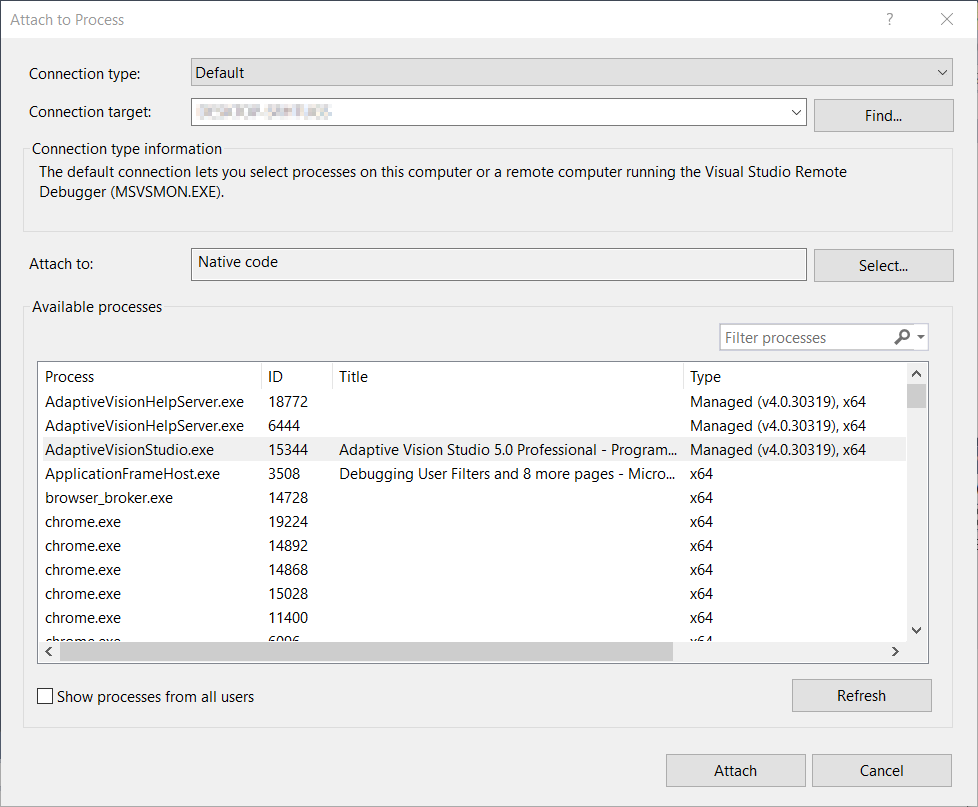Expand the Connection target combo box
The width and height of the screenshot is (978, 807).
click(796, 112)
